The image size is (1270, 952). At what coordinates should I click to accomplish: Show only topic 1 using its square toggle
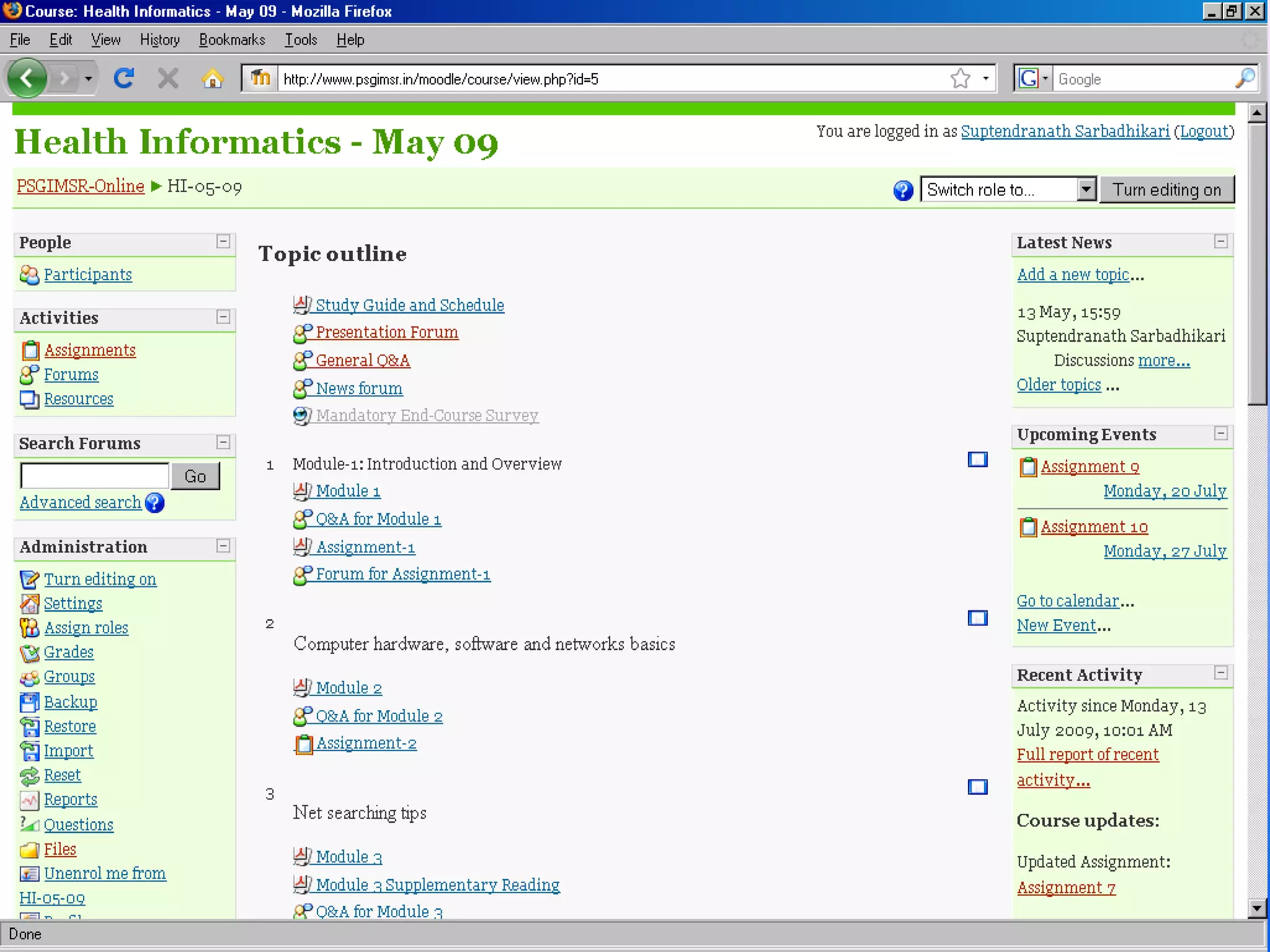point(977,459)
